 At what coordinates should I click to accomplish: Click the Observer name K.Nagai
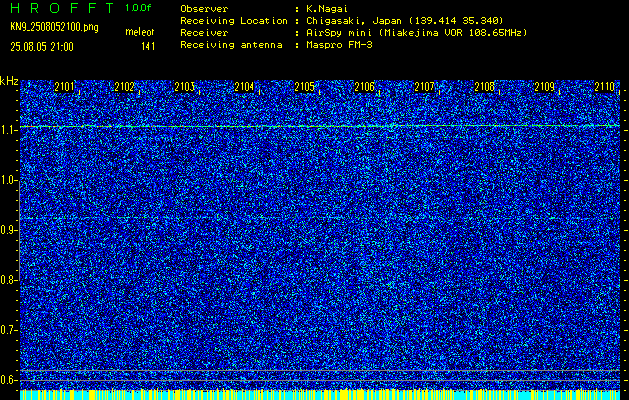[x=327, y=8]
